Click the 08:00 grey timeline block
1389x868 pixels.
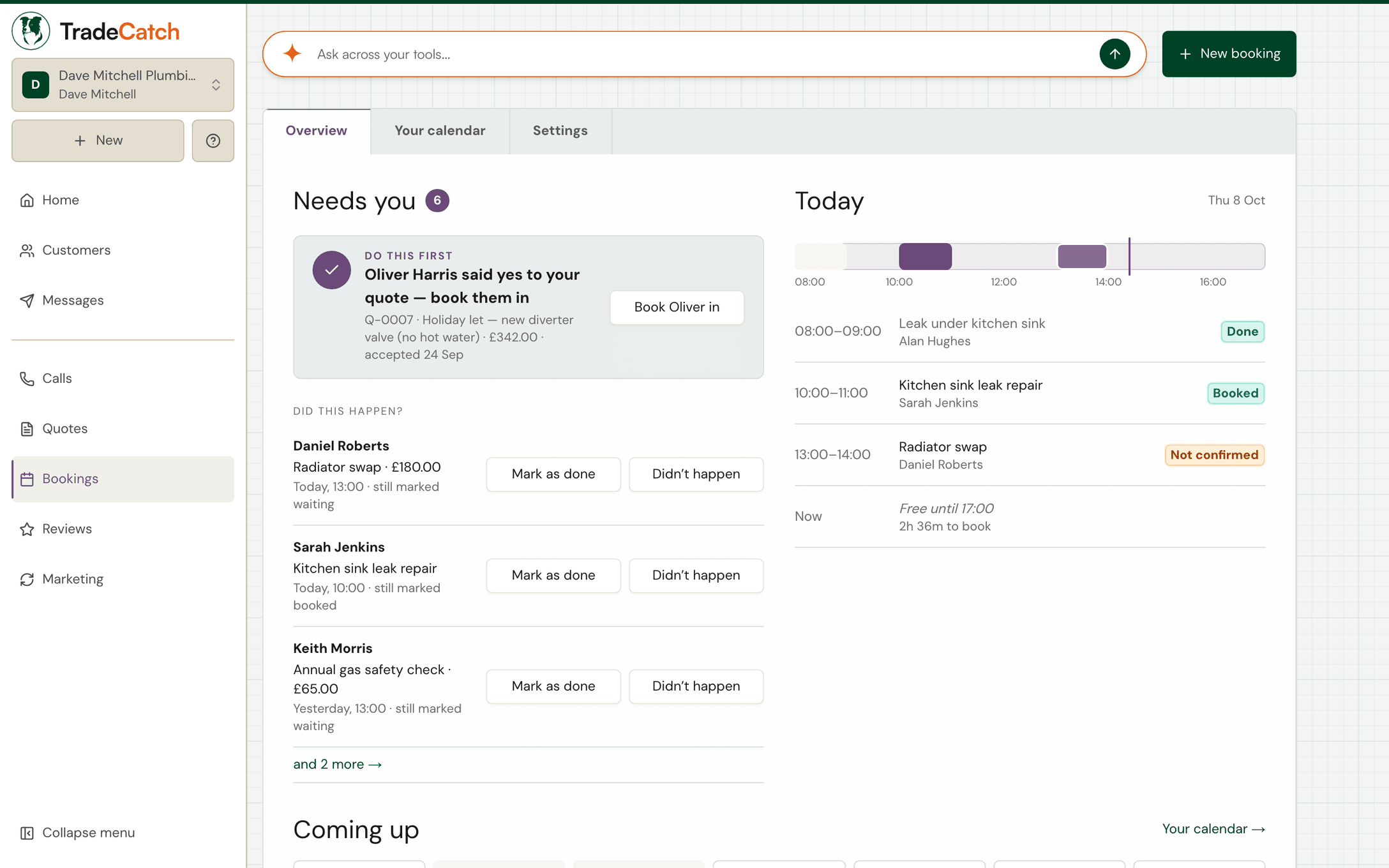click(x=820, y=257)
